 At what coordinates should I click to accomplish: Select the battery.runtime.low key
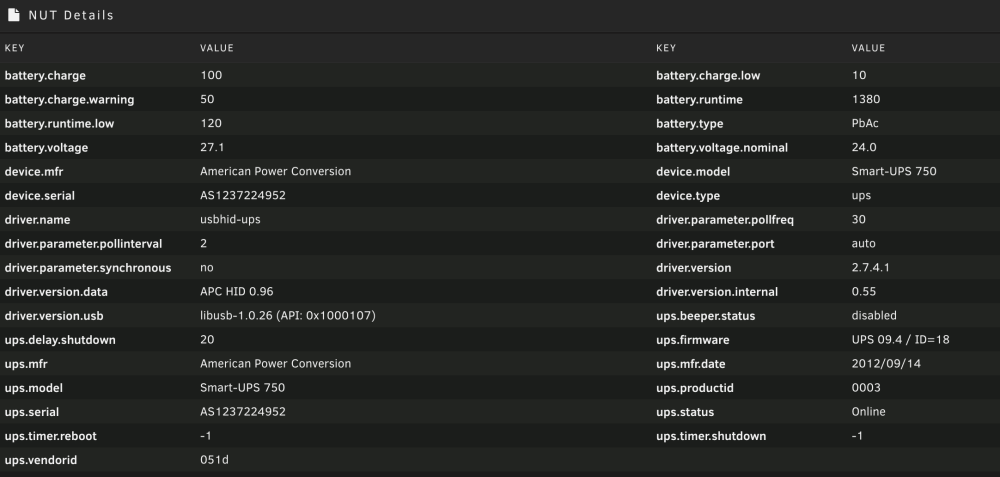(x=59, y=124)
